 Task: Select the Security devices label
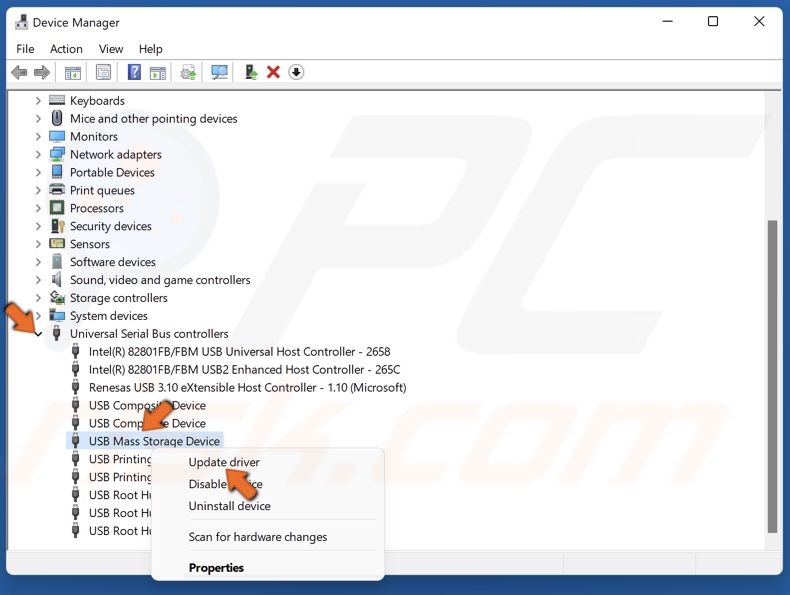[111, 226]
